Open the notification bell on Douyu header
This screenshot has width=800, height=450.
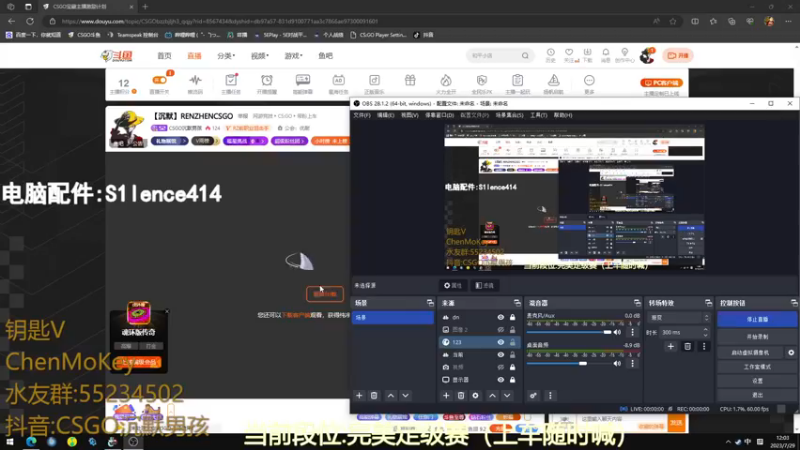tap(606, 53)
